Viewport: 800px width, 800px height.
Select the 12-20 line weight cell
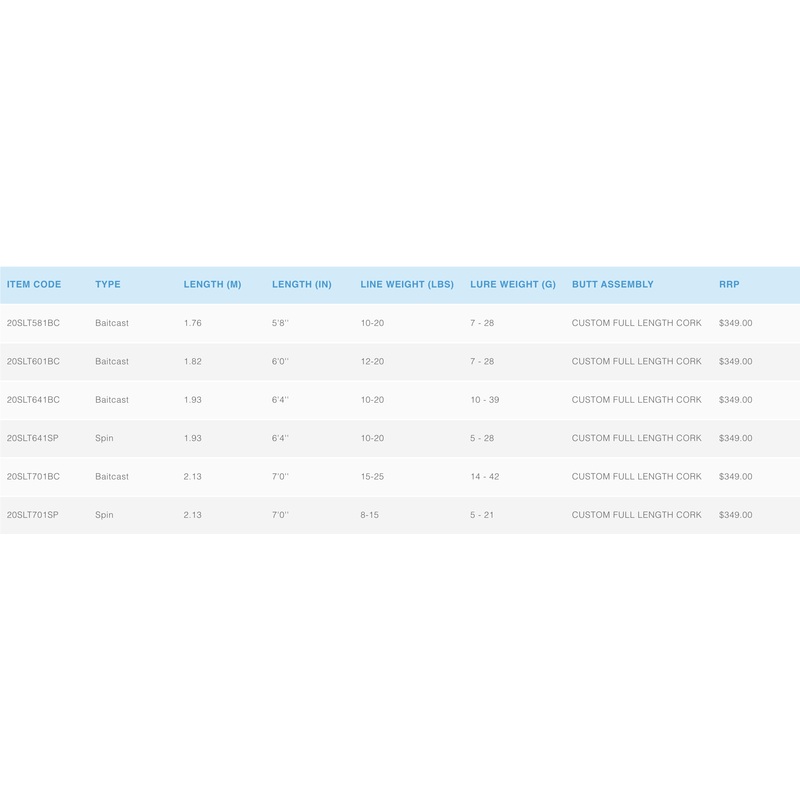tap(372, 362)
